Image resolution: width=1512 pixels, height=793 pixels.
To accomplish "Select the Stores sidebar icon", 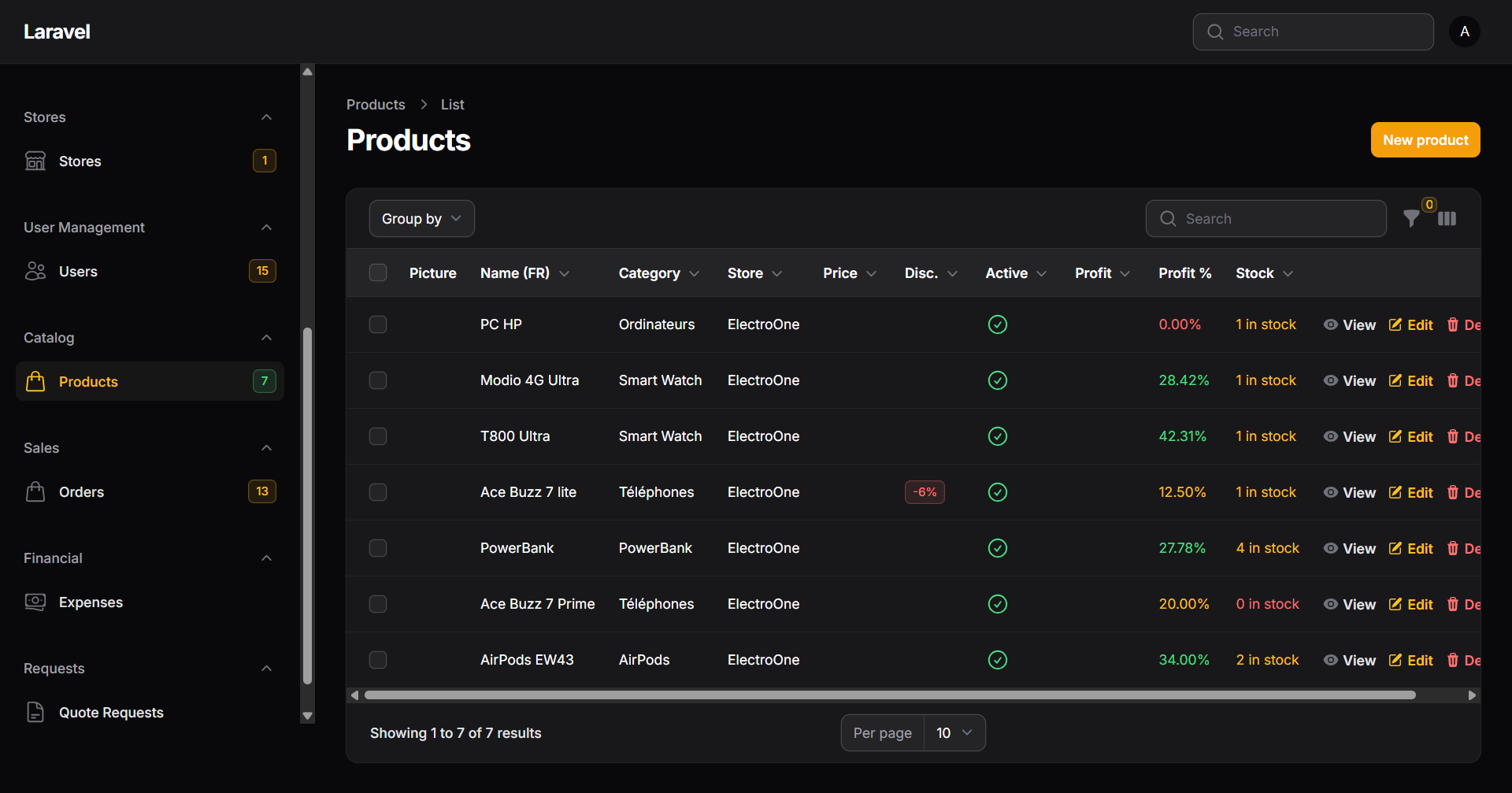I will click(35, 161).
